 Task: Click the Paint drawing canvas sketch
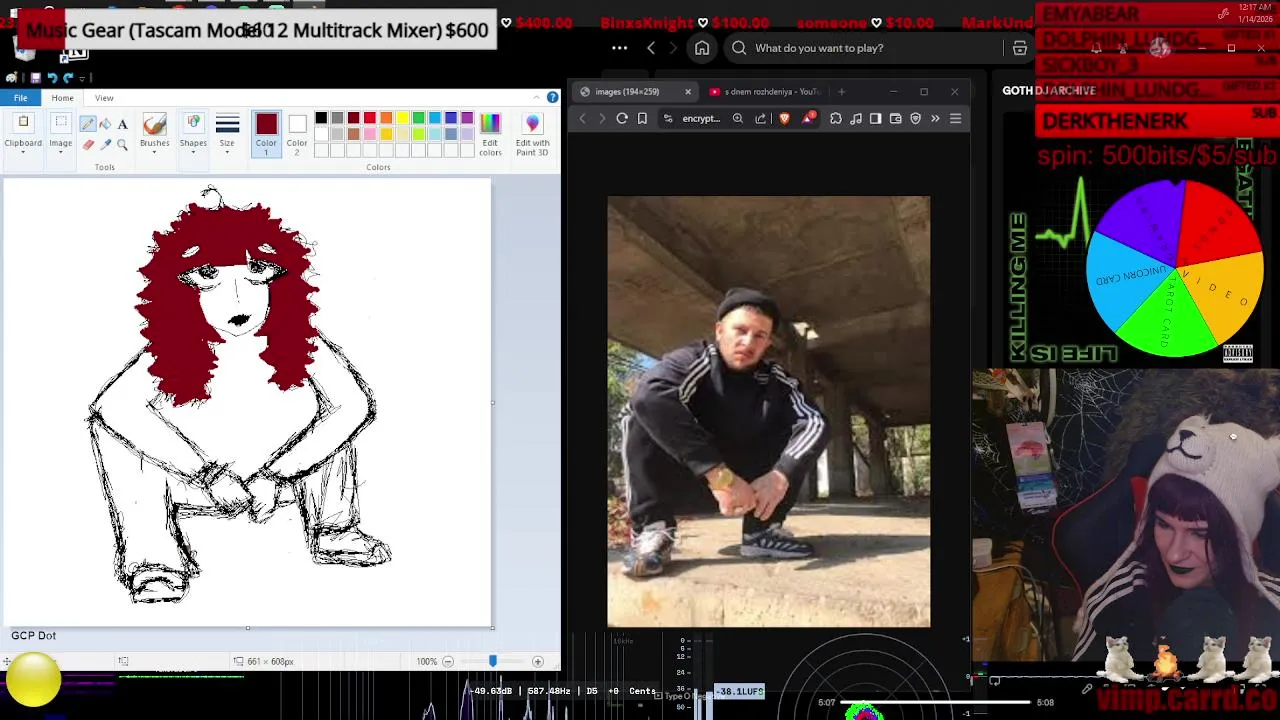point(247,402)
